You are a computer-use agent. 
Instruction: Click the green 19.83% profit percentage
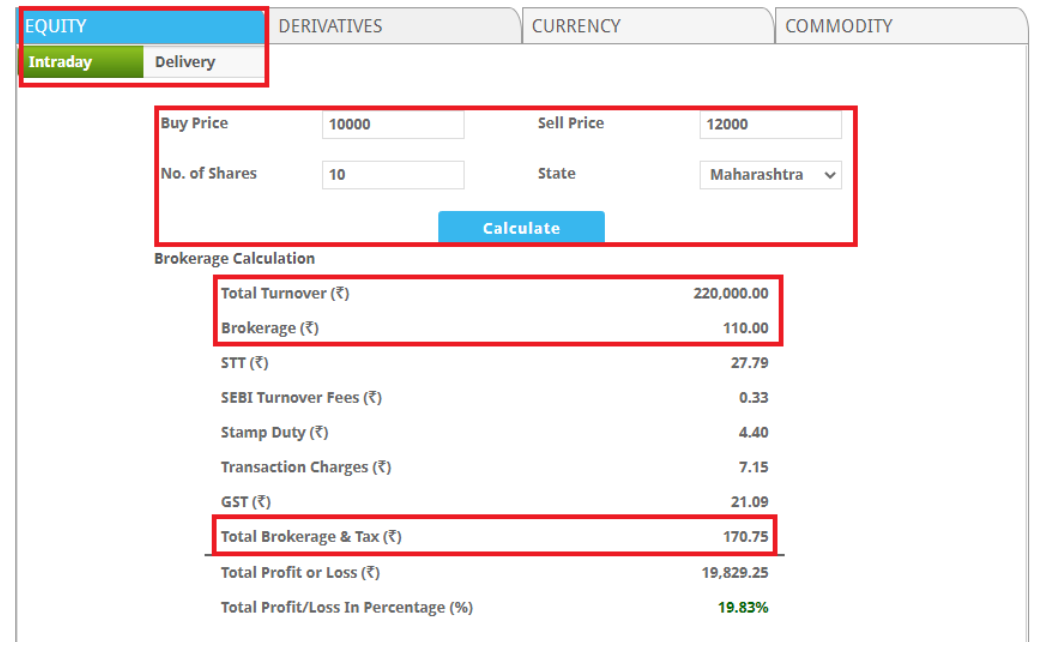(743, 607)
